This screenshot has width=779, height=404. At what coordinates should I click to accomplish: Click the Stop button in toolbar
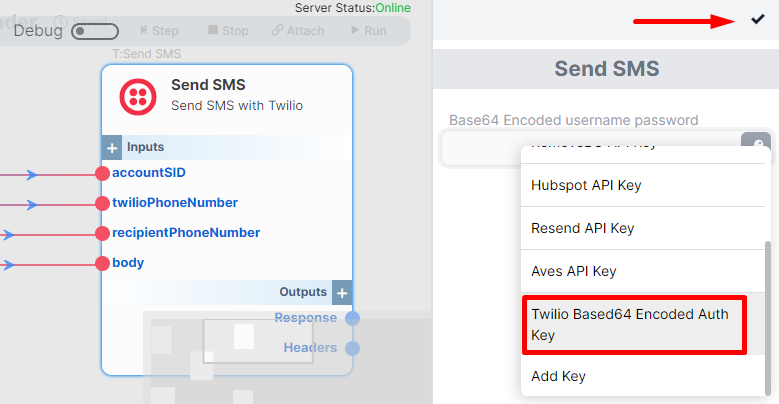pyautogui.click(x=229, y=31)
